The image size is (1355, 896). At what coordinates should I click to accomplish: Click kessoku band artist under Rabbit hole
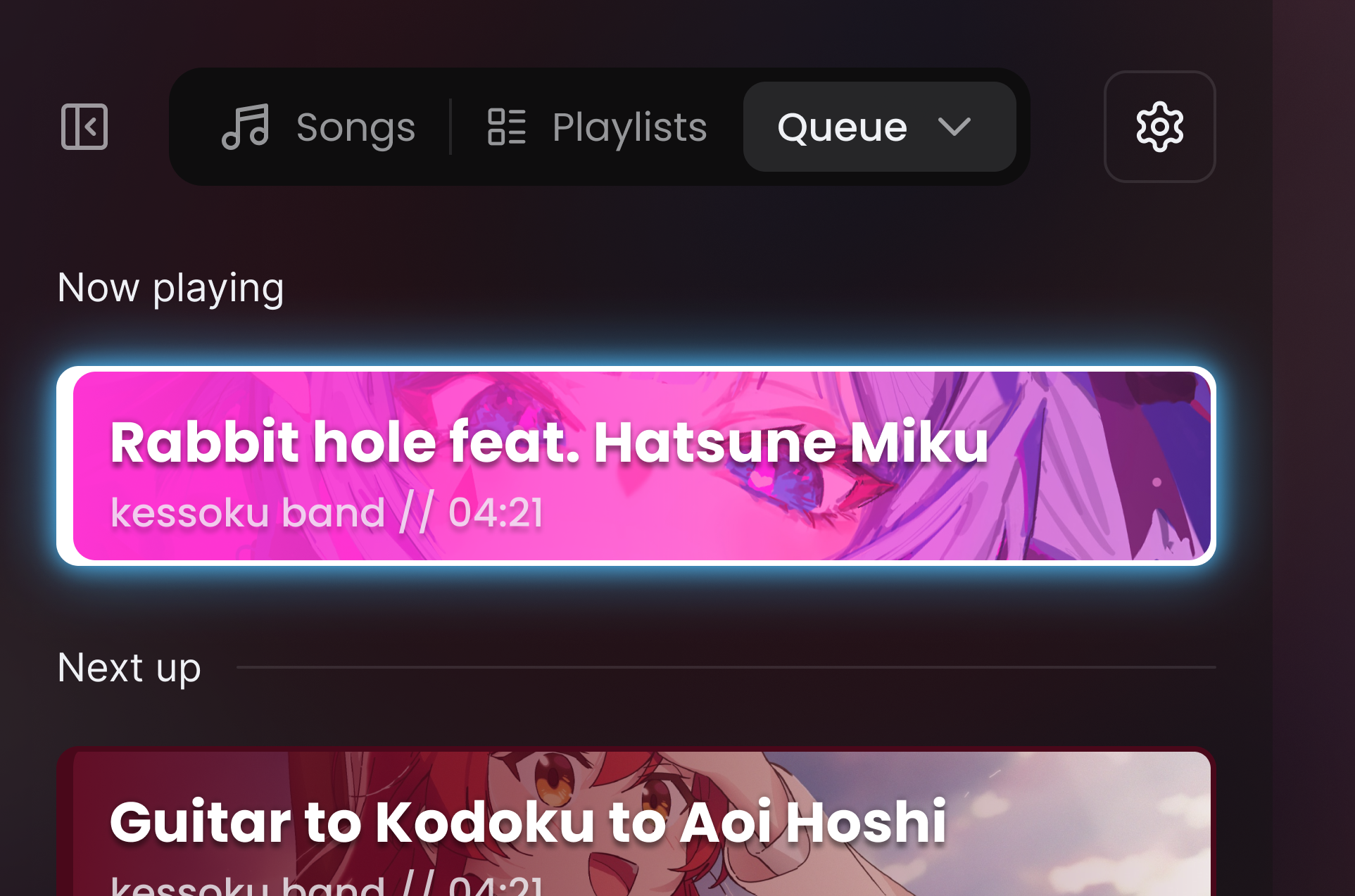[248, 512]
